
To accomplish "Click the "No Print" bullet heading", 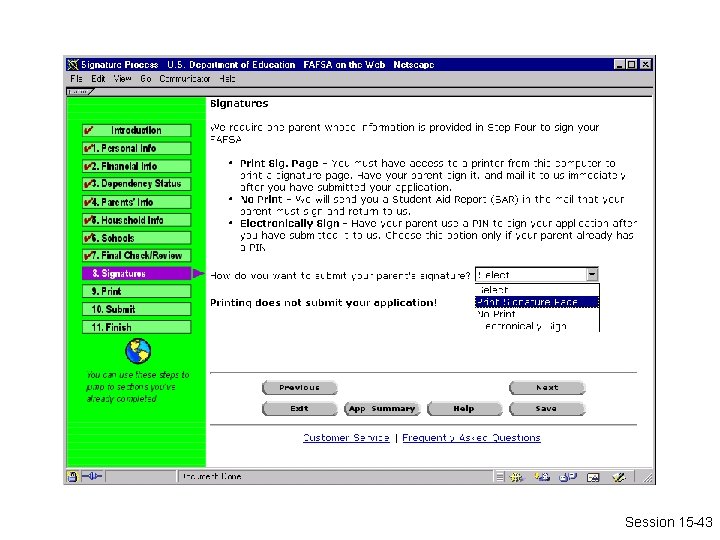I will (261, 199).
